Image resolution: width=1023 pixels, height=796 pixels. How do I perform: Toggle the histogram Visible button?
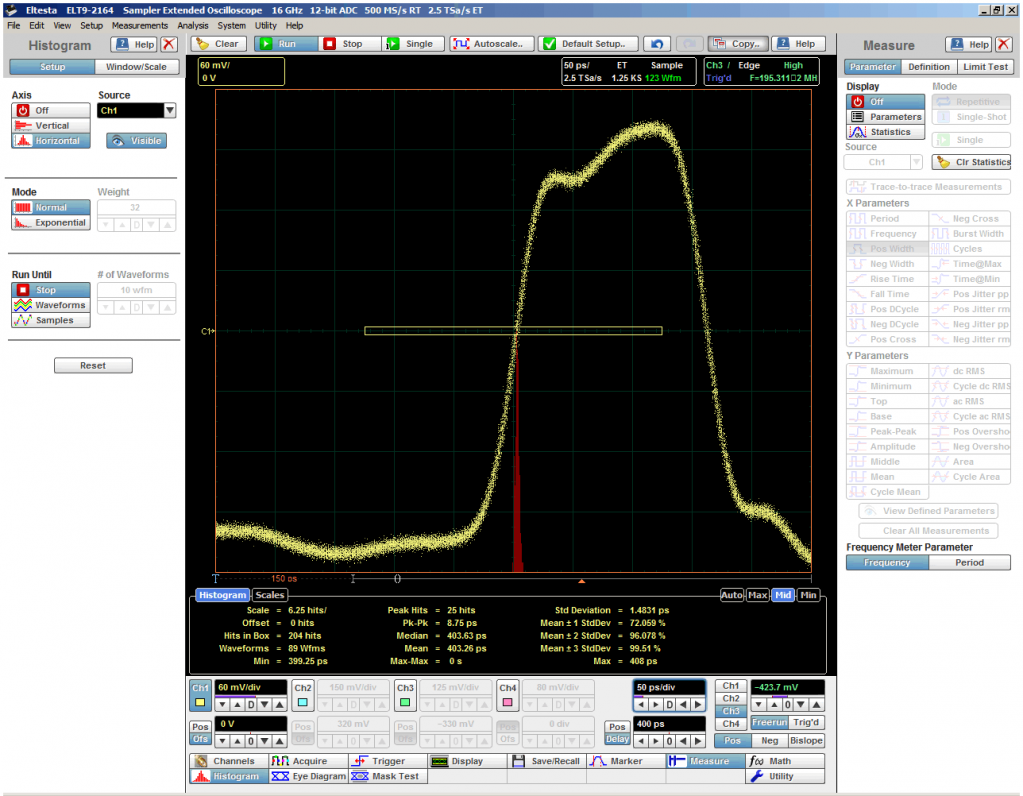[136, 141]
